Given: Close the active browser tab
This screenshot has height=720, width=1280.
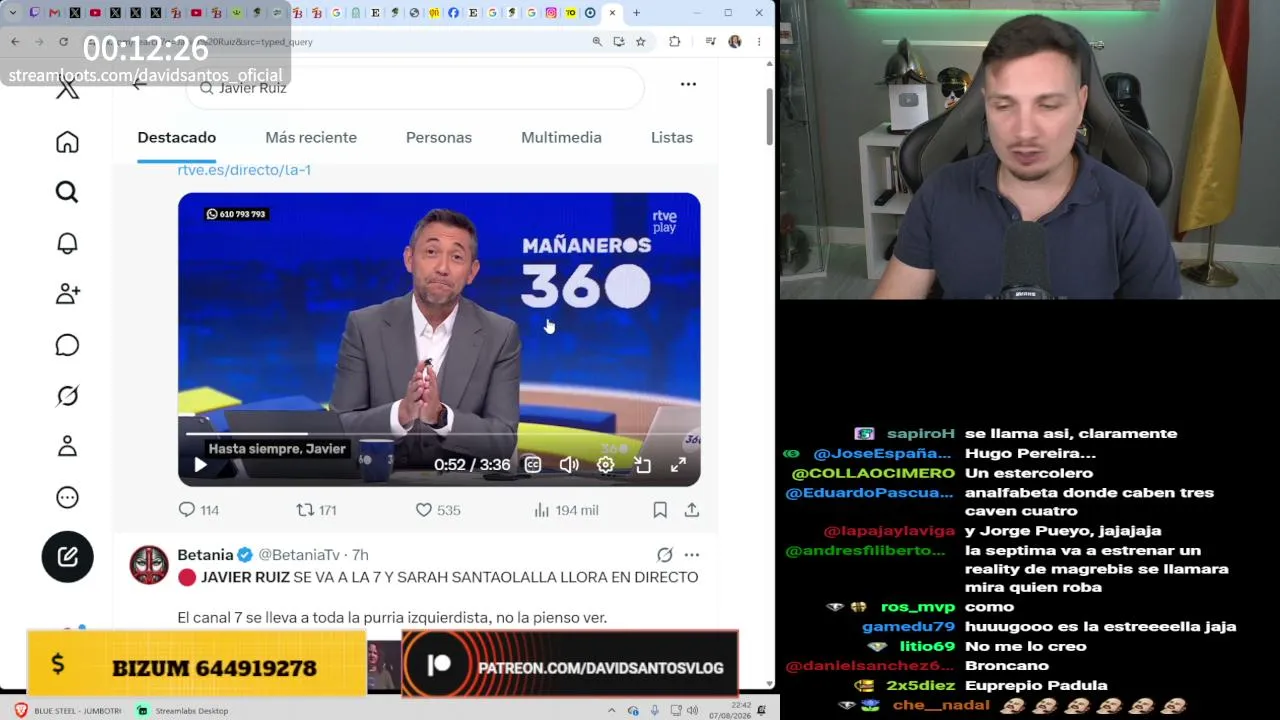Looking at the screenshot, I should click(612, 13).
